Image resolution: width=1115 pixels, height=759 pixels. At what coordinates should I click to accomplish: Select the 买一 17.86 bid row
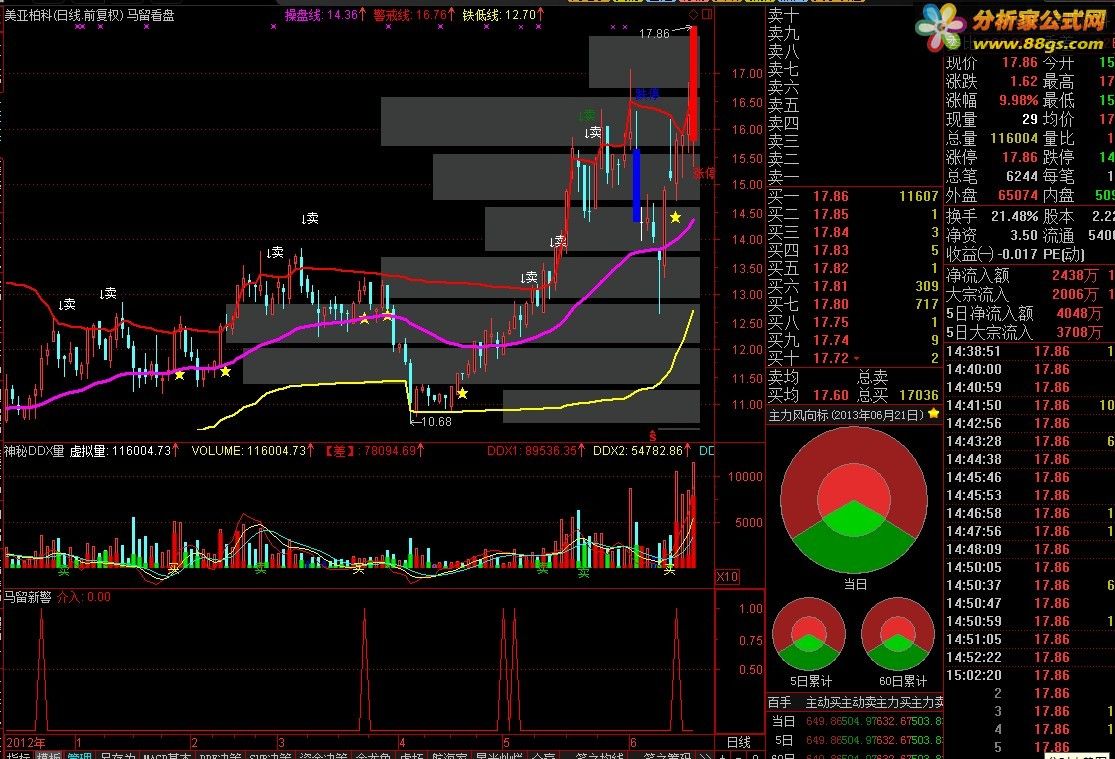click(x=854, y=196)
